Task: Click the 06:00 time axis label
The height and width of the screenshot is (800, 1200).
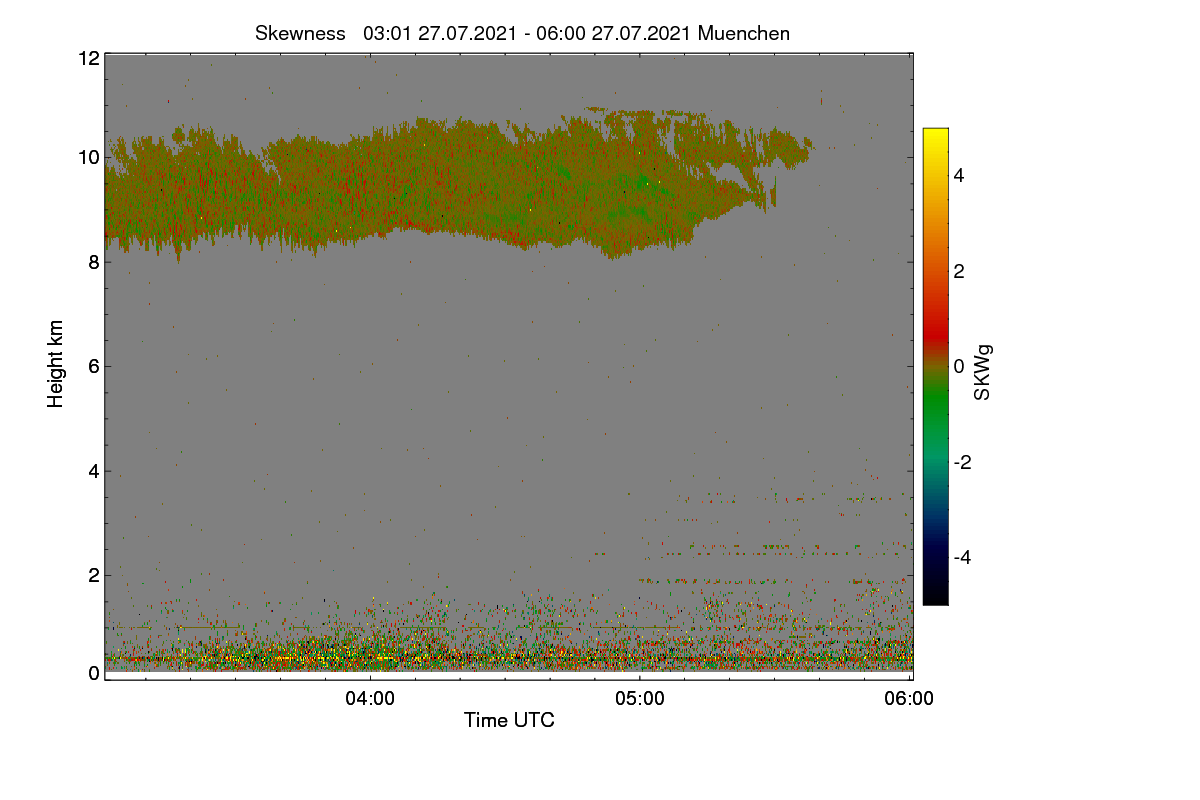Action: [x=909, y=699]
